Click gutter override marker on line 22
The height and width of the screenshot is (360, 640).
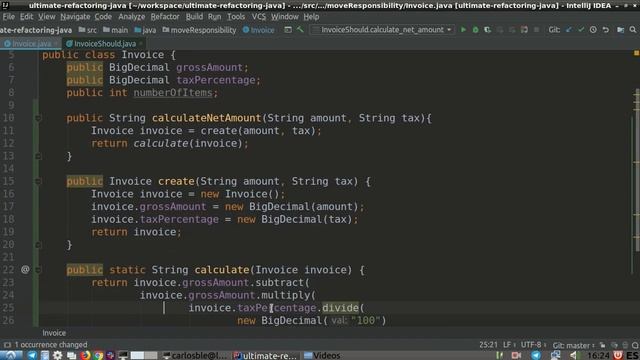[25, 269]
